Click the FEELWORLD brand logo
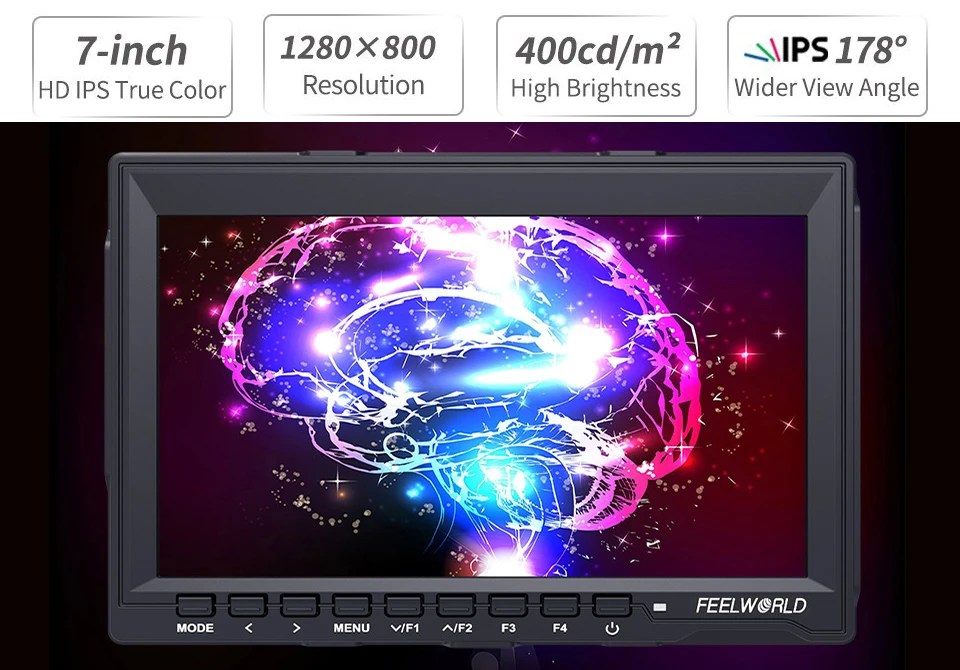This screenshot has width=960, height=670. point(751,606)
